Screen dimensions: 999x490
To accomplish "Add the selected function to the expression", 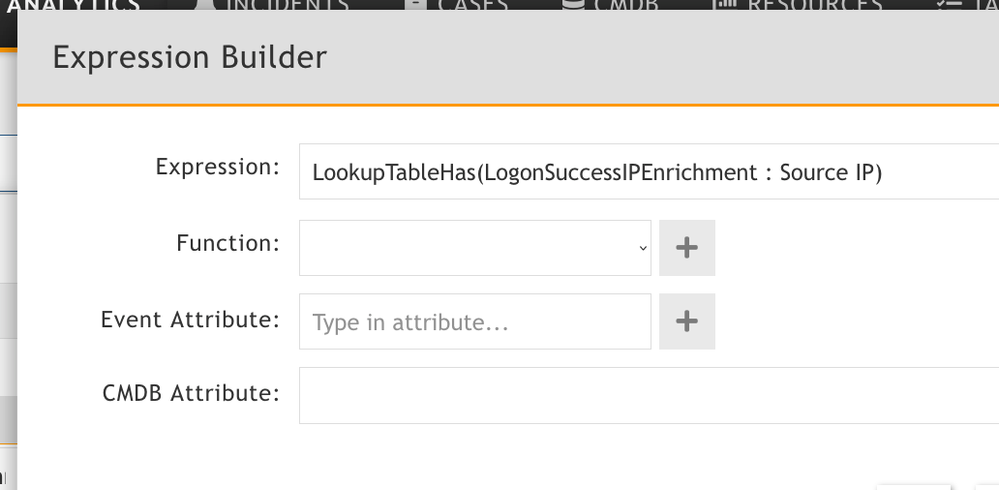I will click(687, 248).
